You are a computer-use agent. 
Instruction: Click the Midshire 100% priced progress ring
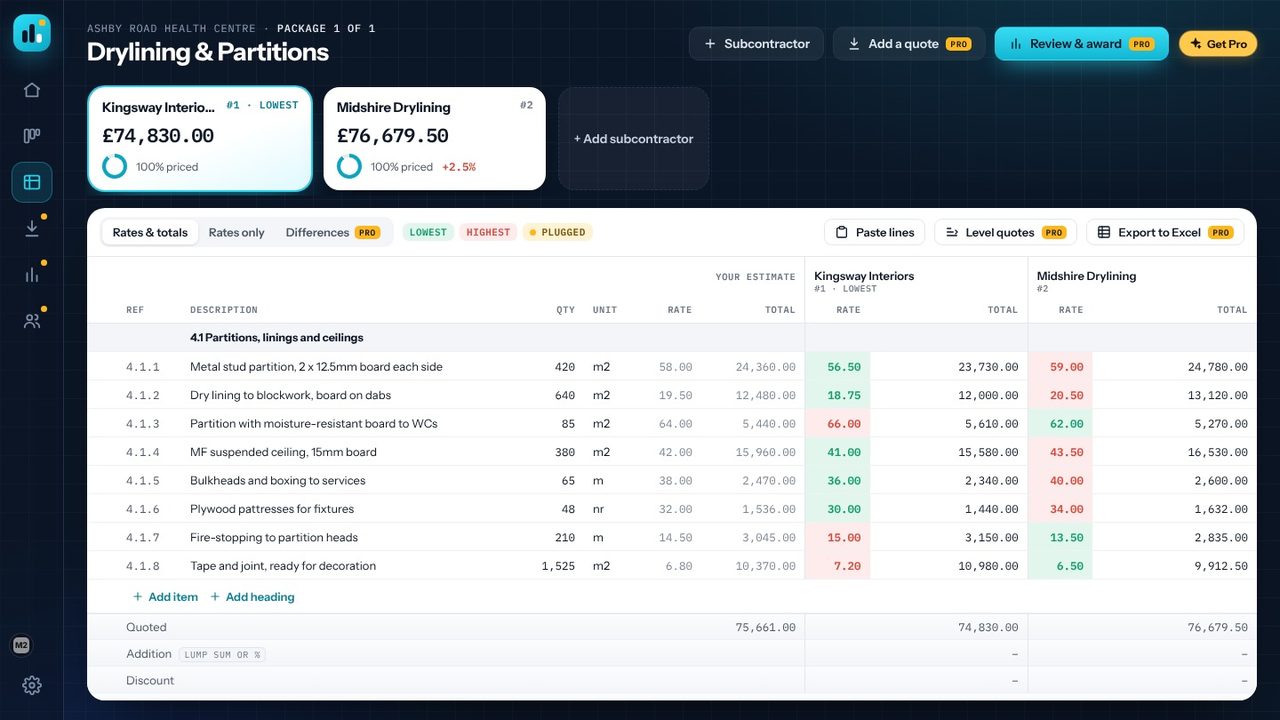tap(349, 166)
